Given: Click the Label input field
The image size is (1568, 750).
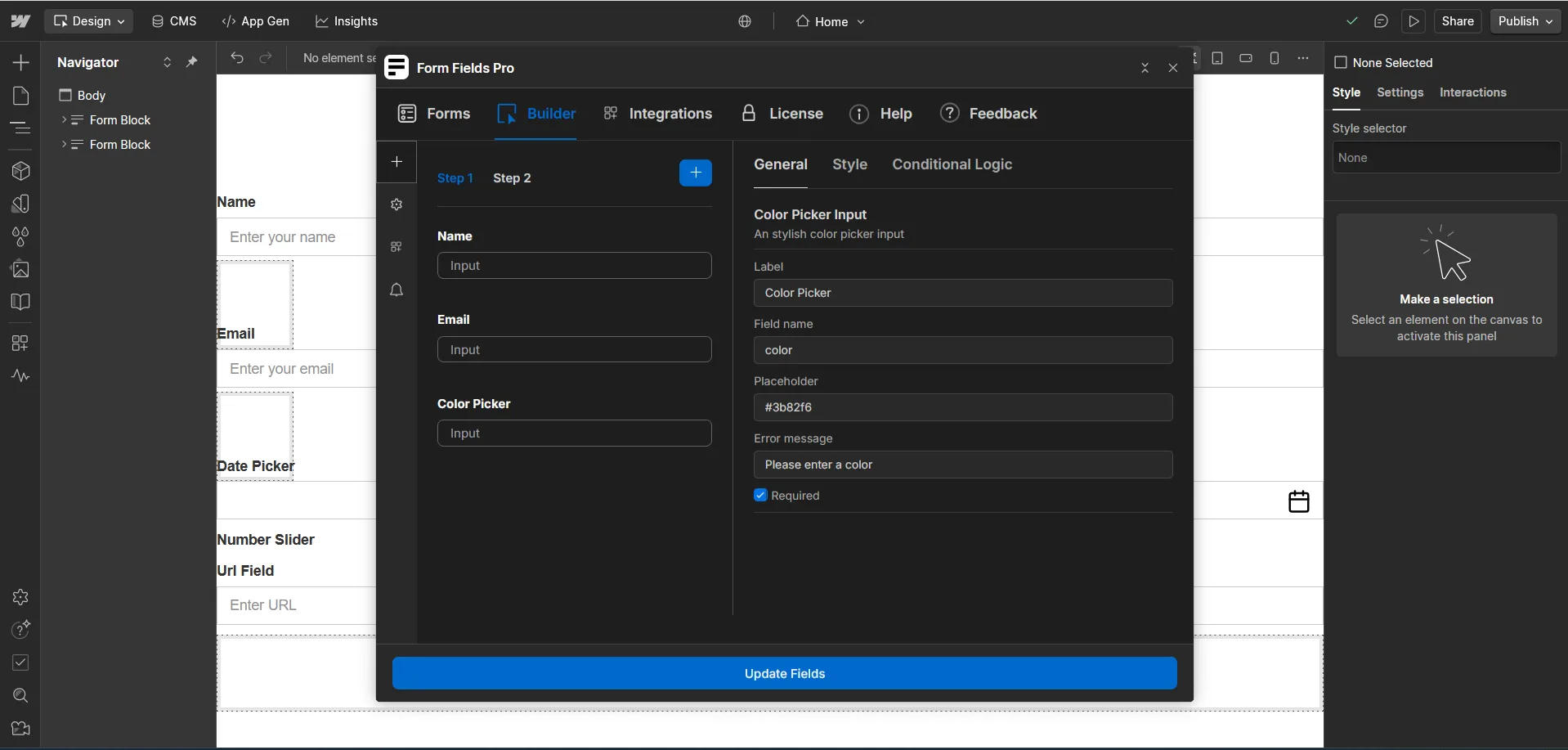Looking at the screenshot, I should click(963, 293).
